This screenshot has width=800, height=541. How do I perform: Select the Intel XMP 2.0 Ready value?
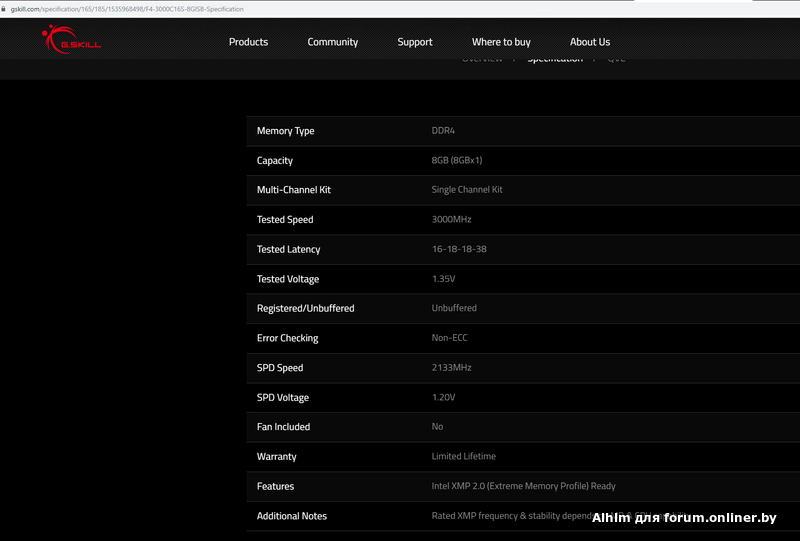(523, 486)
